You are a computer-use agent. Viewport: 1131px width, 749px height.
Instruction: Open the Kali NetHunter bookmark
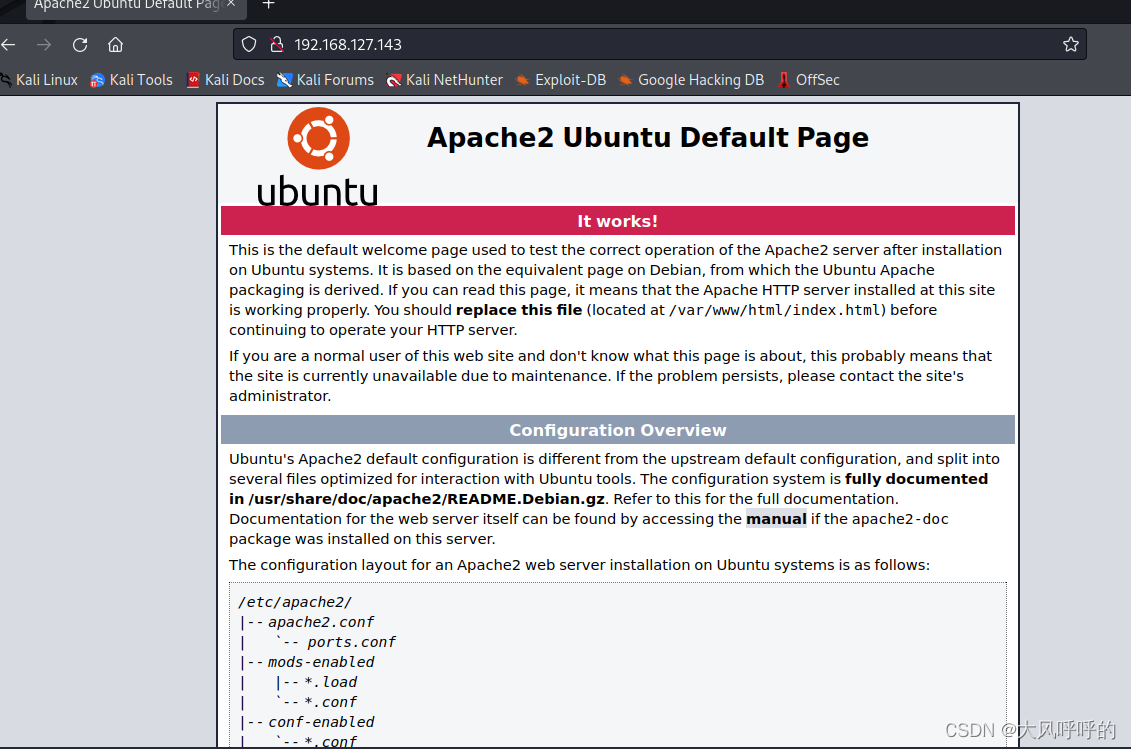pos(444,80)
